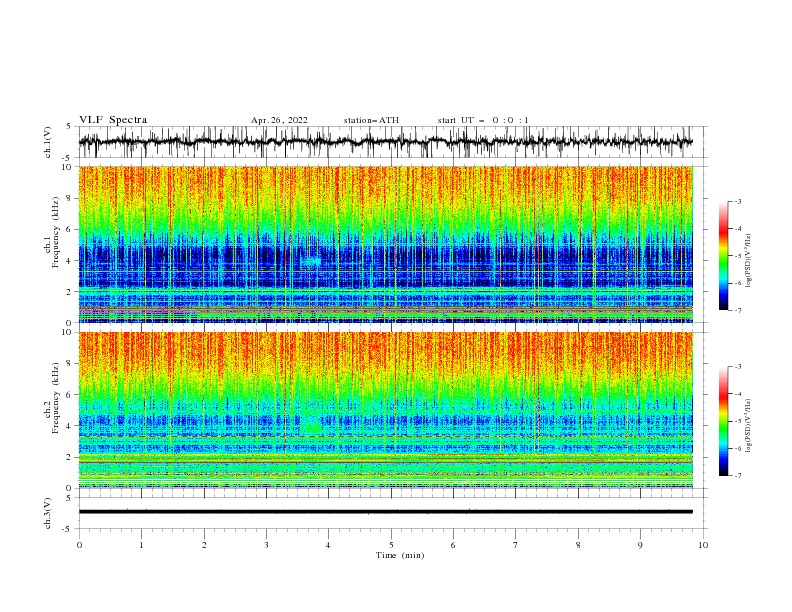Click the ch.1 'Frequency (kHz)' axis label
Viewport: 792px width, 612px height.
pos(55,233)
